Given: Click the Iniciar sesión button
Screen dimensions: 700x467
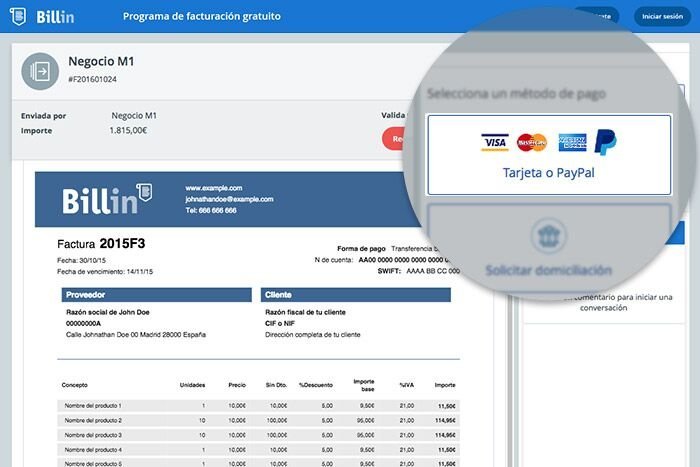Looking at the screenshot, I should coord(662,17).
